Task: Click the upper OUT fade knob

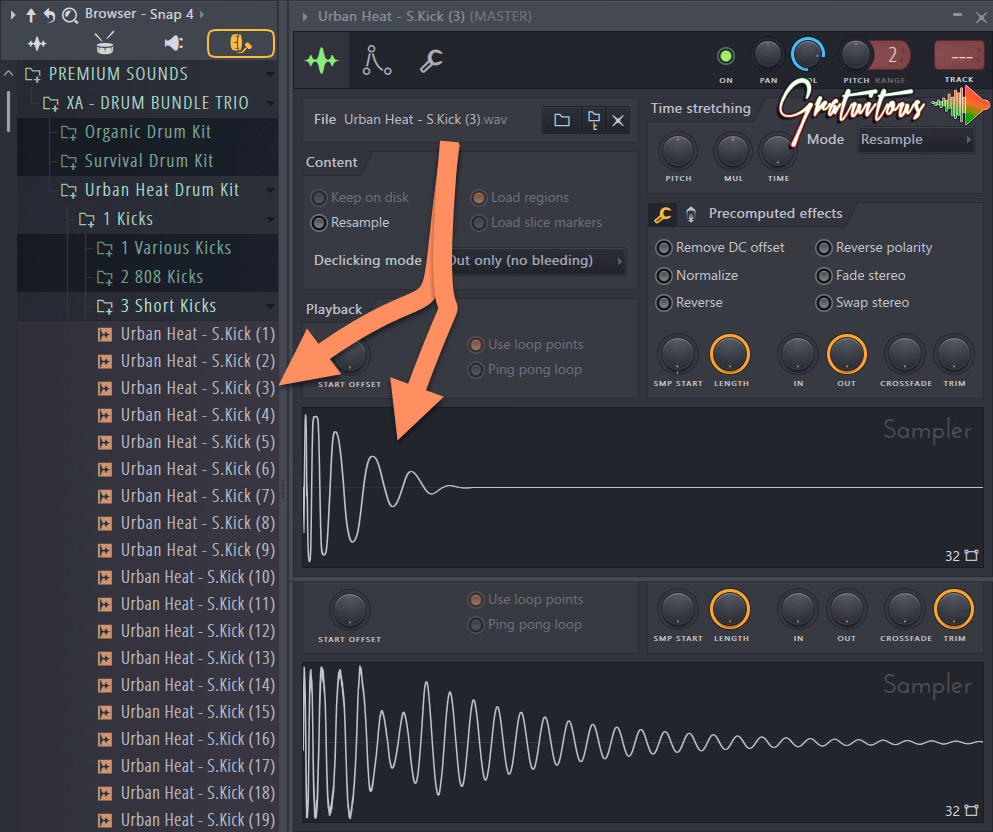Action: pos(847,355)
